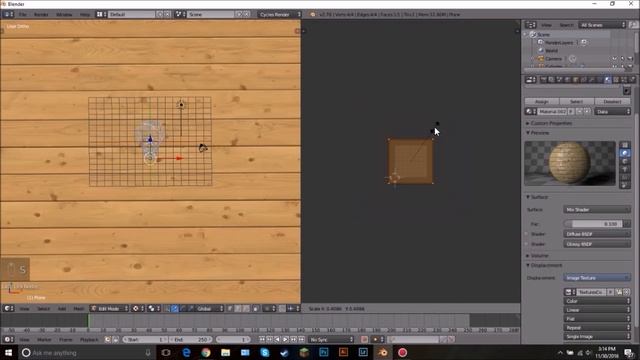Viewport: 640px width, 360px height.
Task: Open the Texture properties tab icon
Action: (616, 80)
